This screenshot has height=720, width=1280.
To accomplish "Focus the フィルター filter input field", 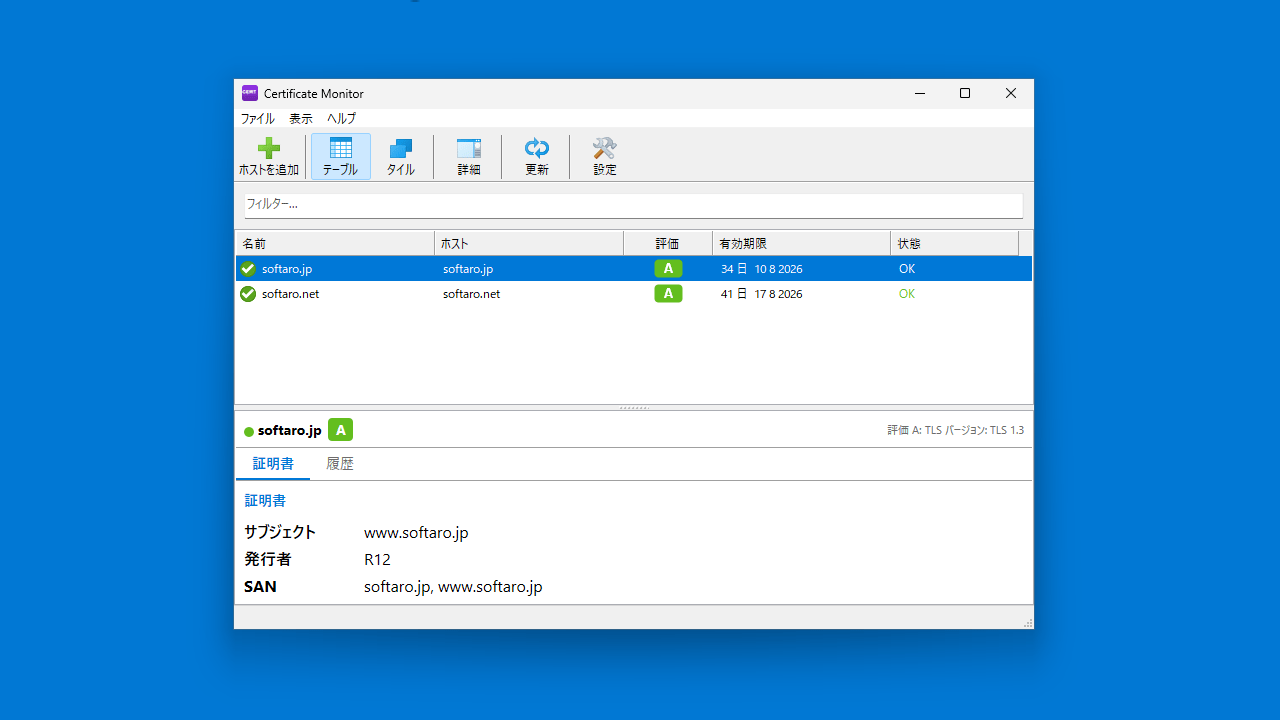I will pos(634,205).
